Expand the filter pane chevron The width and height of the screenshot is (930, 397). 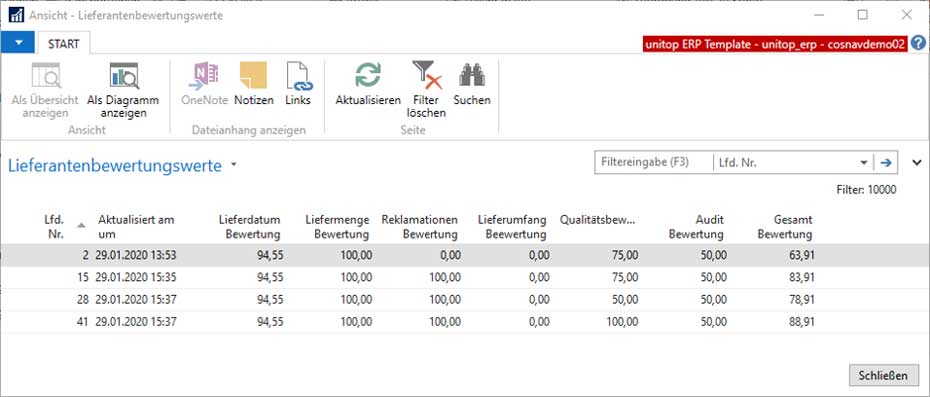coord(916,162)
